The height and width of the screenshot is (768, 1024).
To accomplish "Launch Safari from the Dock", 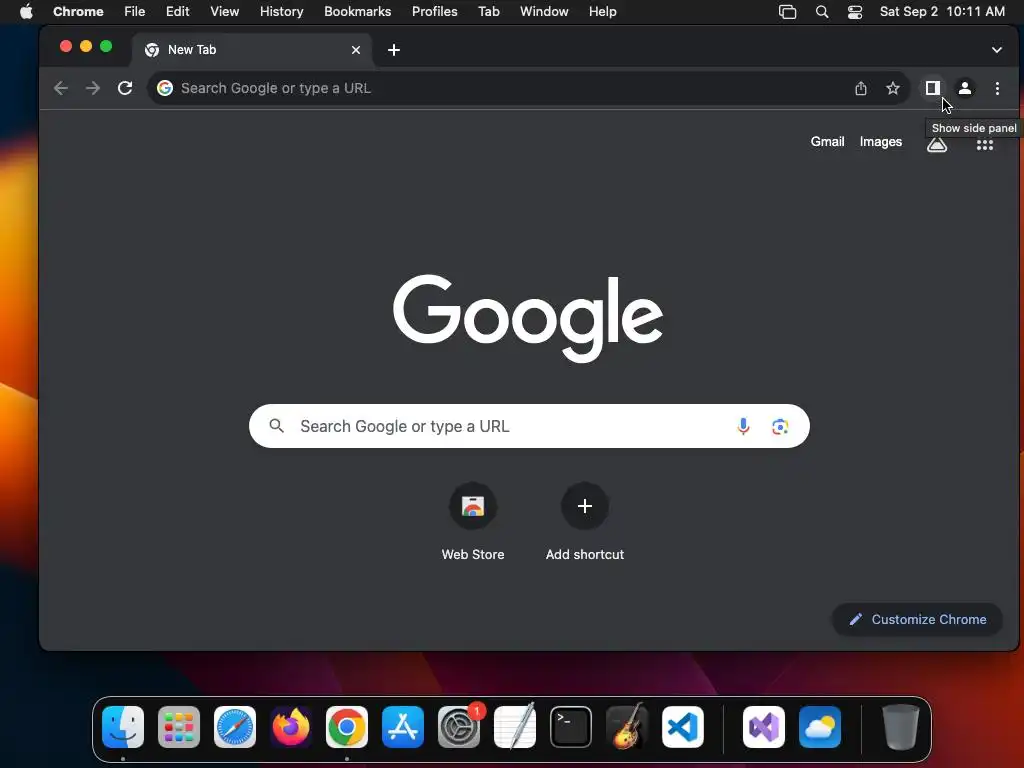I will click(235, 727).
